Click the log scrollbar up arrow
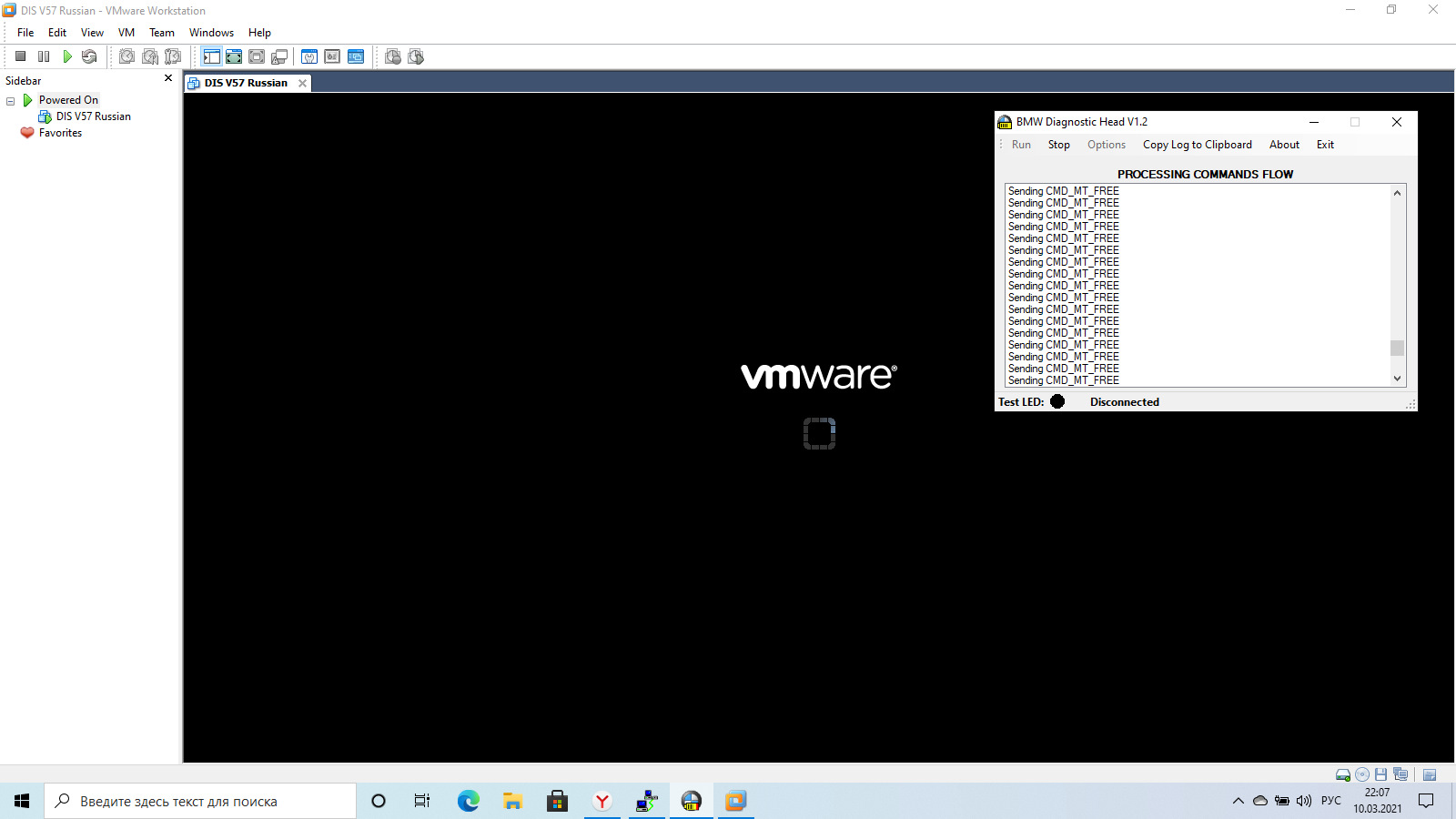This screenshot has width=1456, height=819. point(1397,193)
